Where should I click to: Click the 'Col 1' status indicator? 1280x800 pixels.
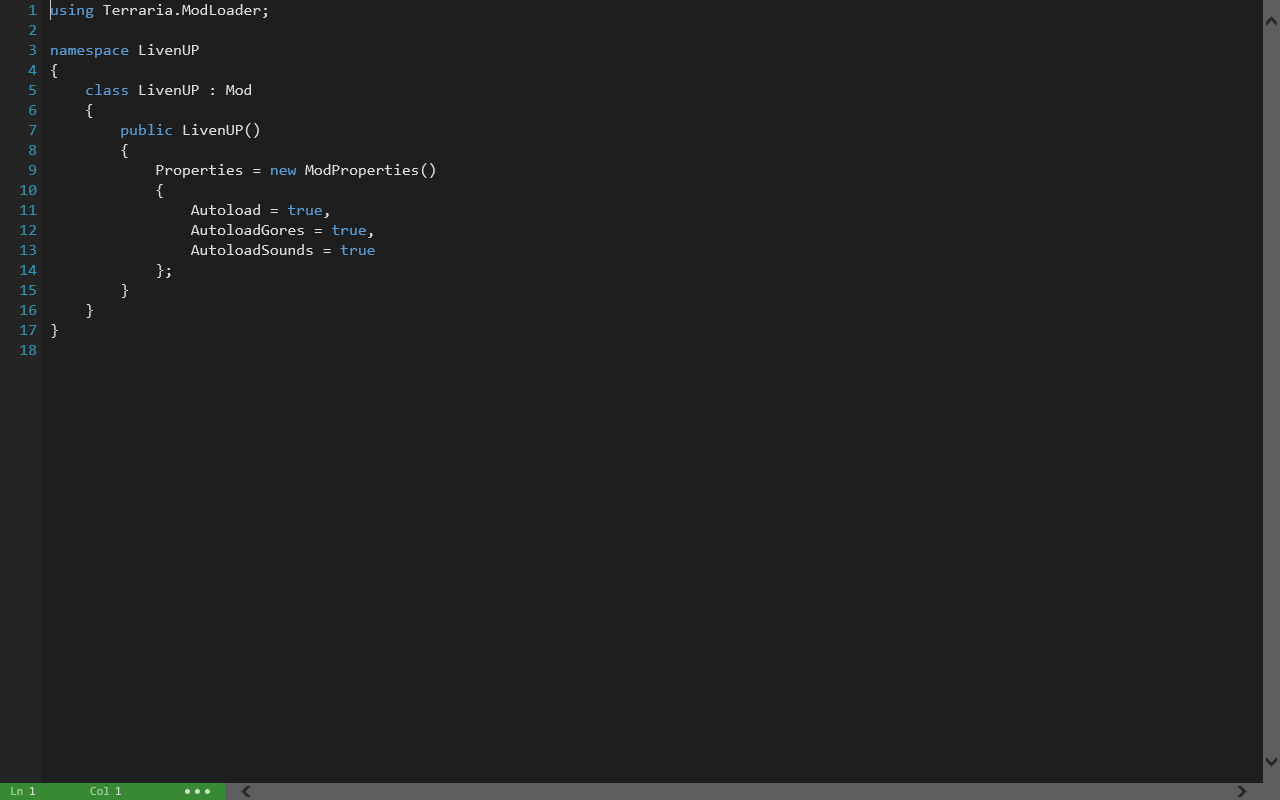[105, 791]
